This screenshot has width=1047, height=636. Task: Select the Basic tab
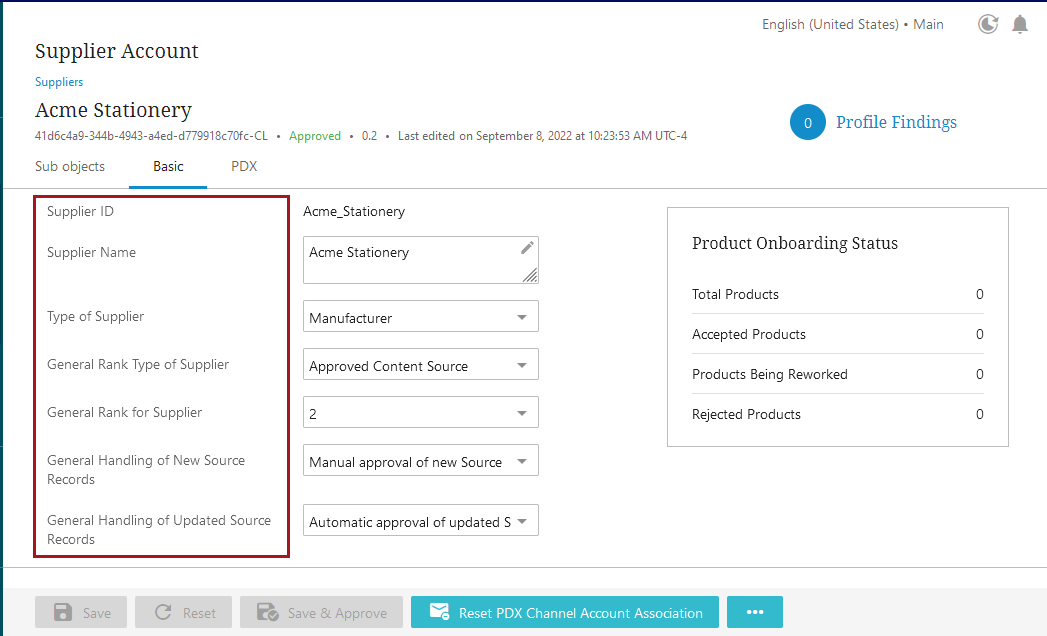[168, 167]
